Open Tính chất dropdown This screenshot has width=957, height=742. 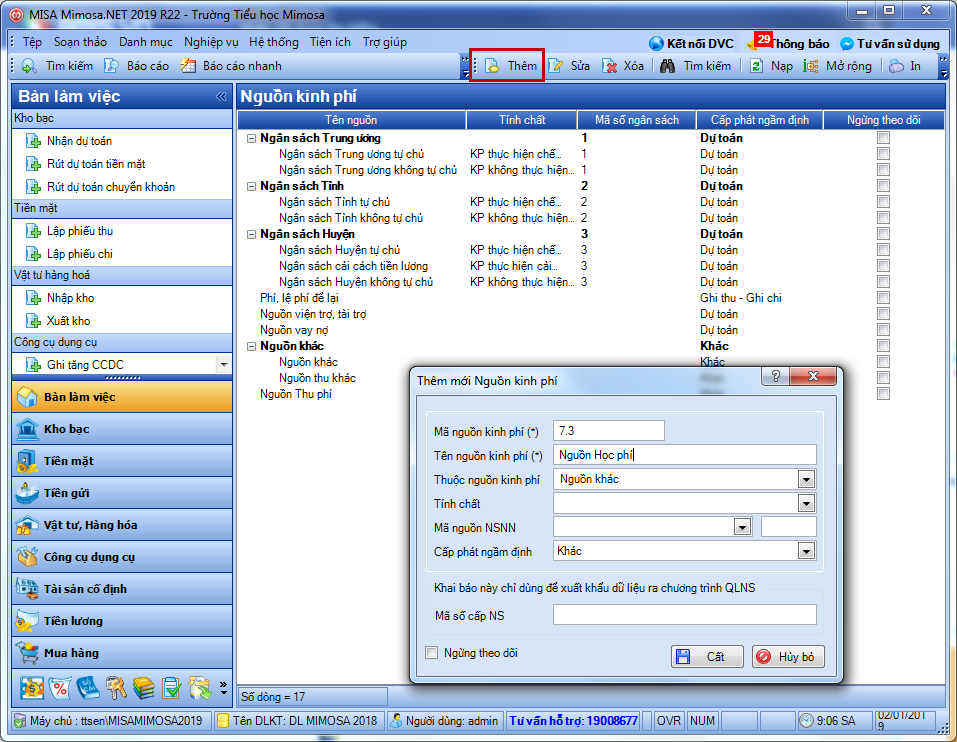click(x=806, y=503)
